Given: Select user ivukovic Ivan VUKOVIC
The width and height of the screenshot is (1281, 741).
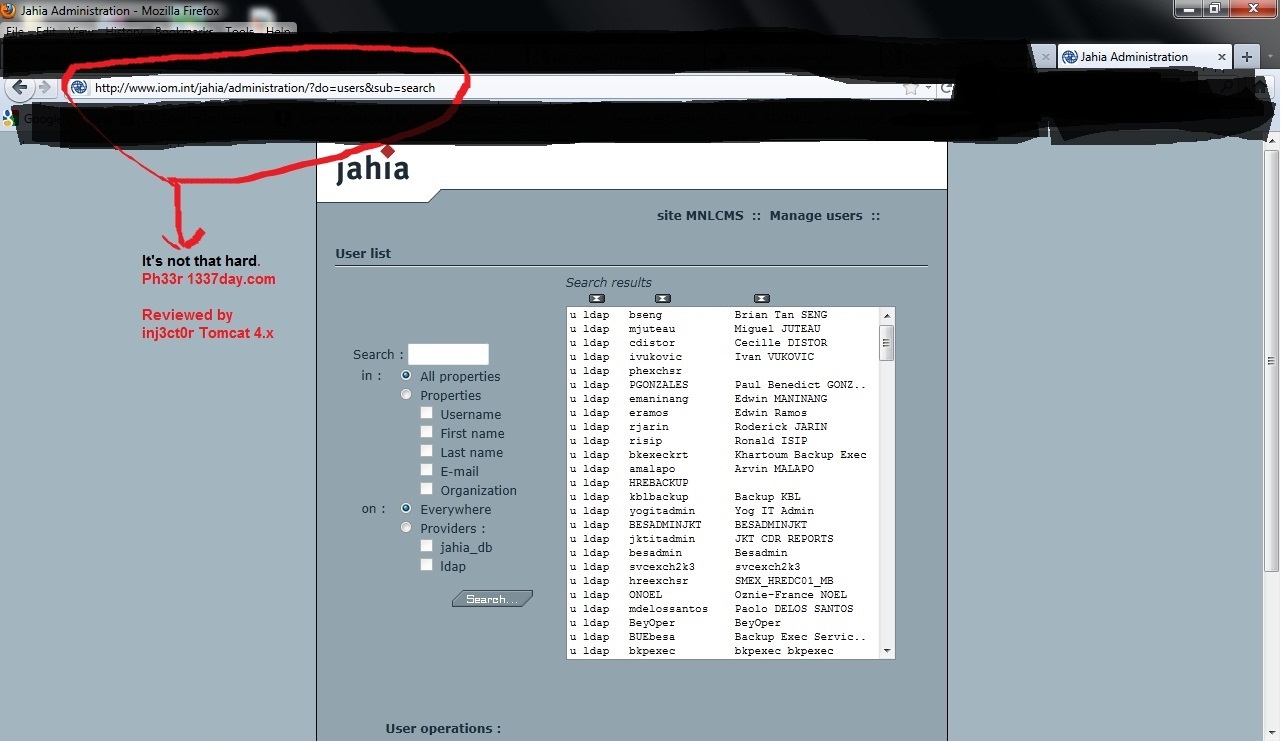Looking at the screenshot, I should [x=722, y=357].
